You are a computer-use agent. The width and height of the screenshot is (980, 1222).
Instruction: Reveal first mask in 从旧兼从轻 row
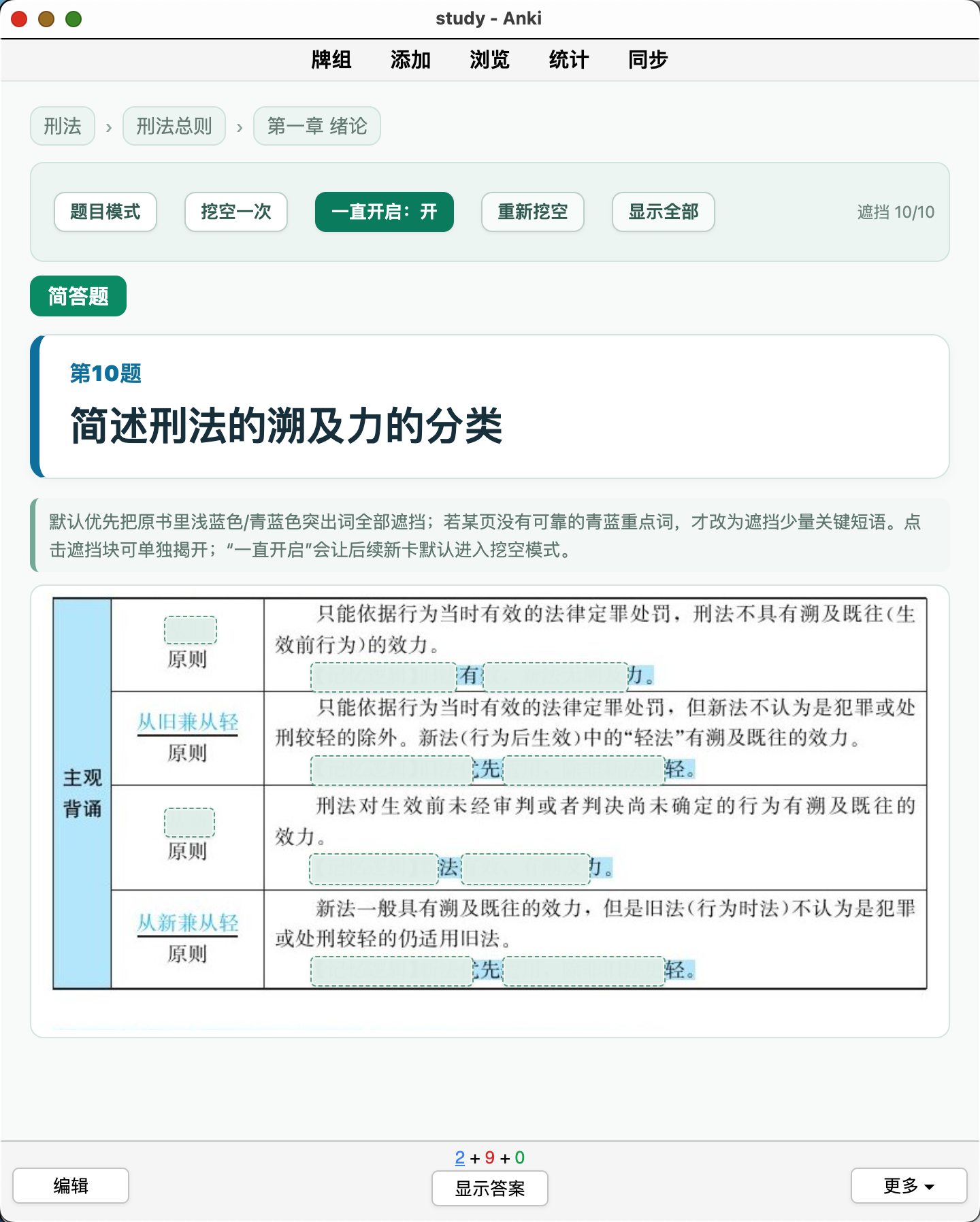pos(392,770)
